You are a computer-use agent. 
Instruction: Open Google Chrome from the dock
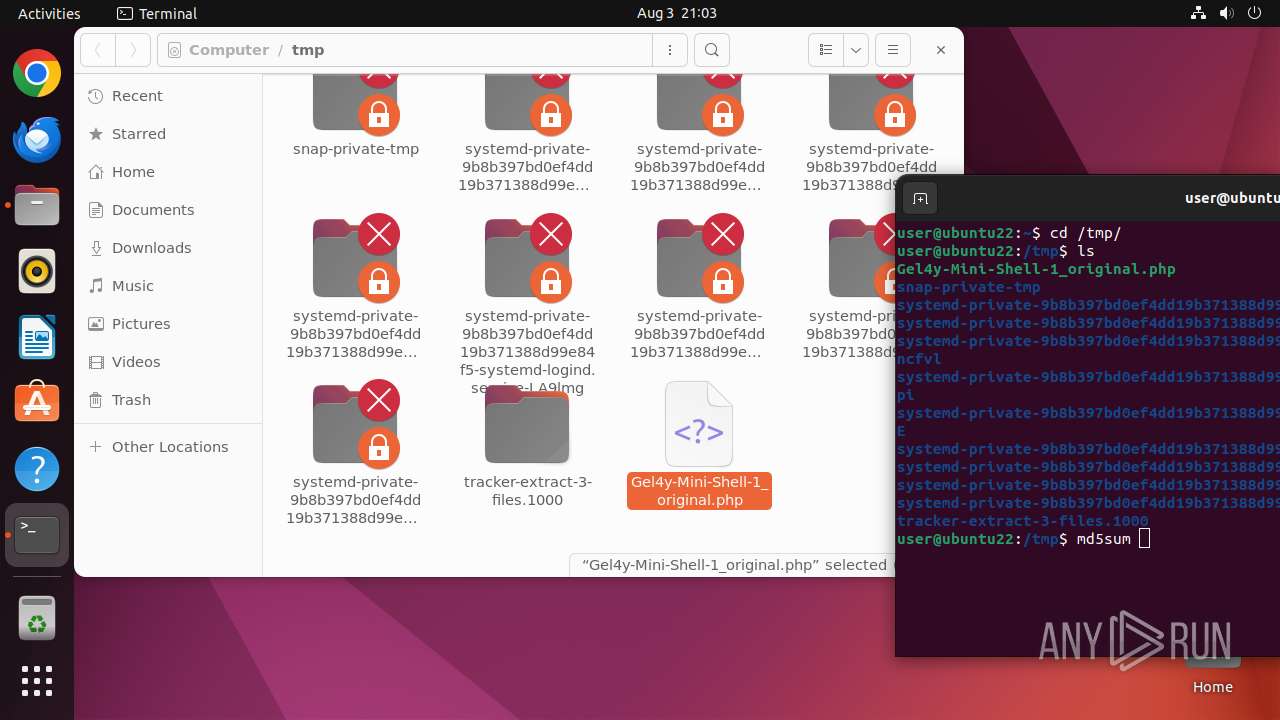point(37,74)
